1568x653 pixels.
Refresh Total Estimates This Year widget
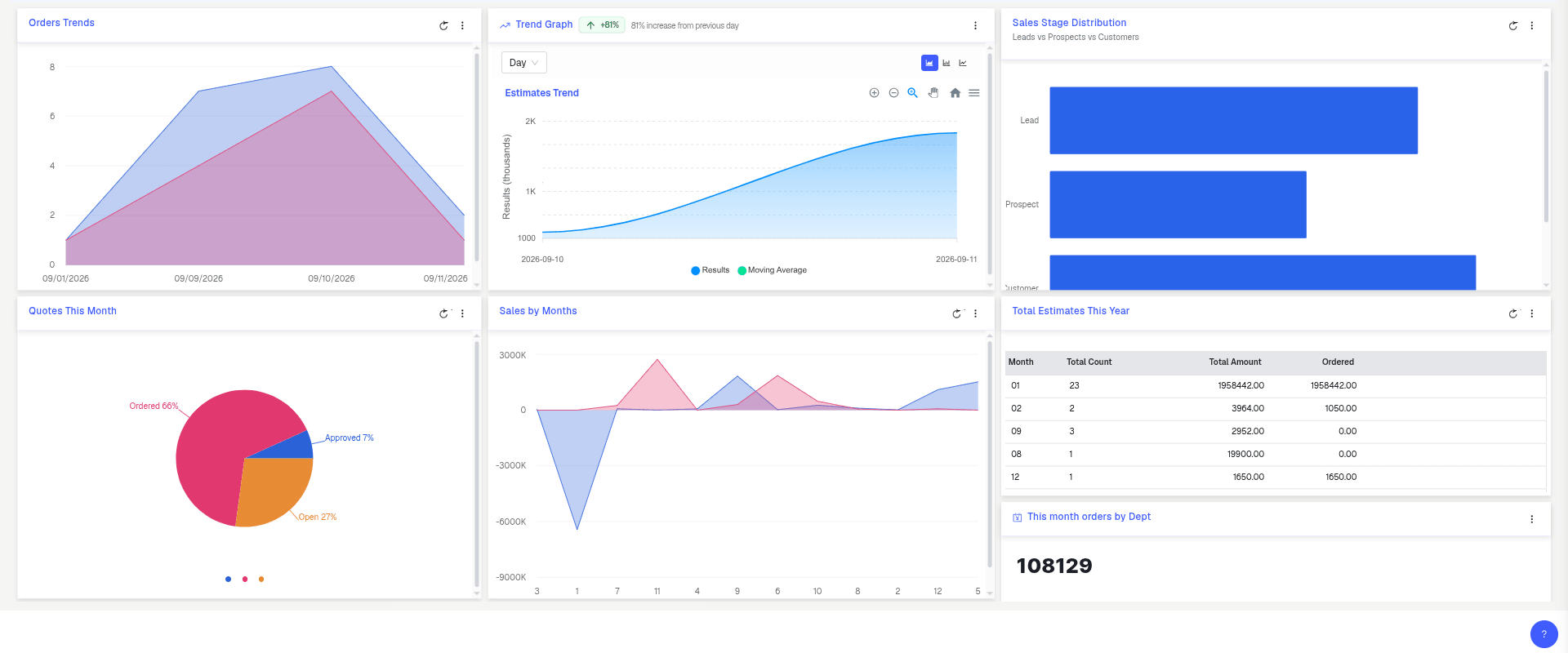pos(1513,313)
